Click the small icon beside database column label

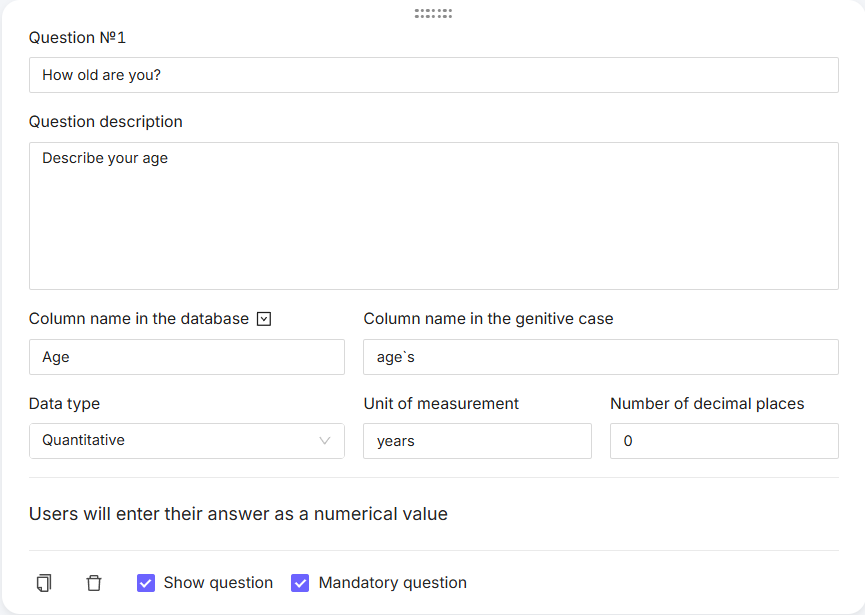click(x=264, y=319)
